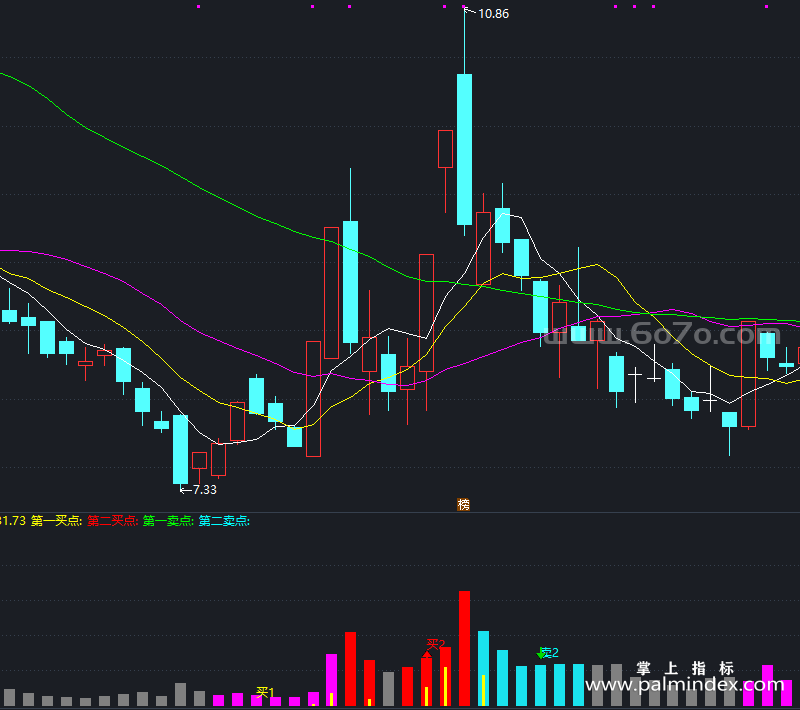This screenshot has height=710, width=800.
Task: Select the 买2 buy signal marker
Action: coord(436,644)
